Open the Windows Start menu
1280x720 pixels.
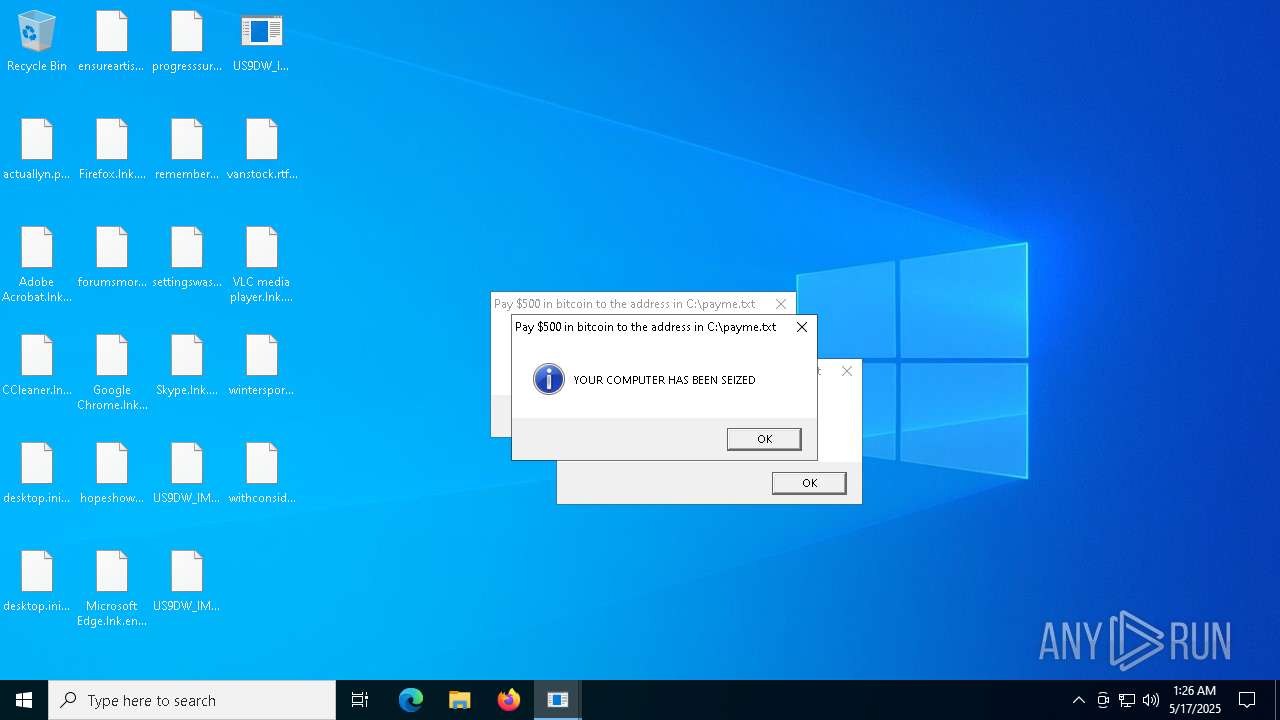24,700
